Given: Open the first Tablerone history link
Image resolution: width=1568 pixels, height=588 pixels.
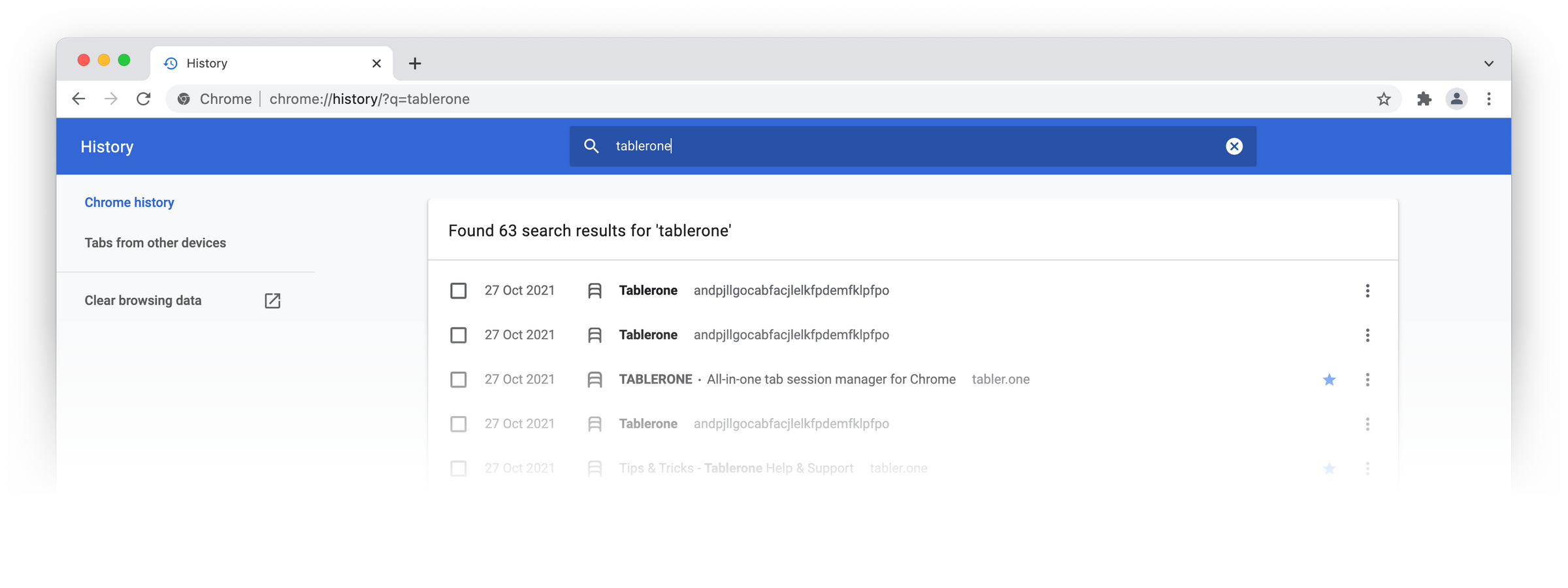Looking at the screenshot, I should [648, 290].
